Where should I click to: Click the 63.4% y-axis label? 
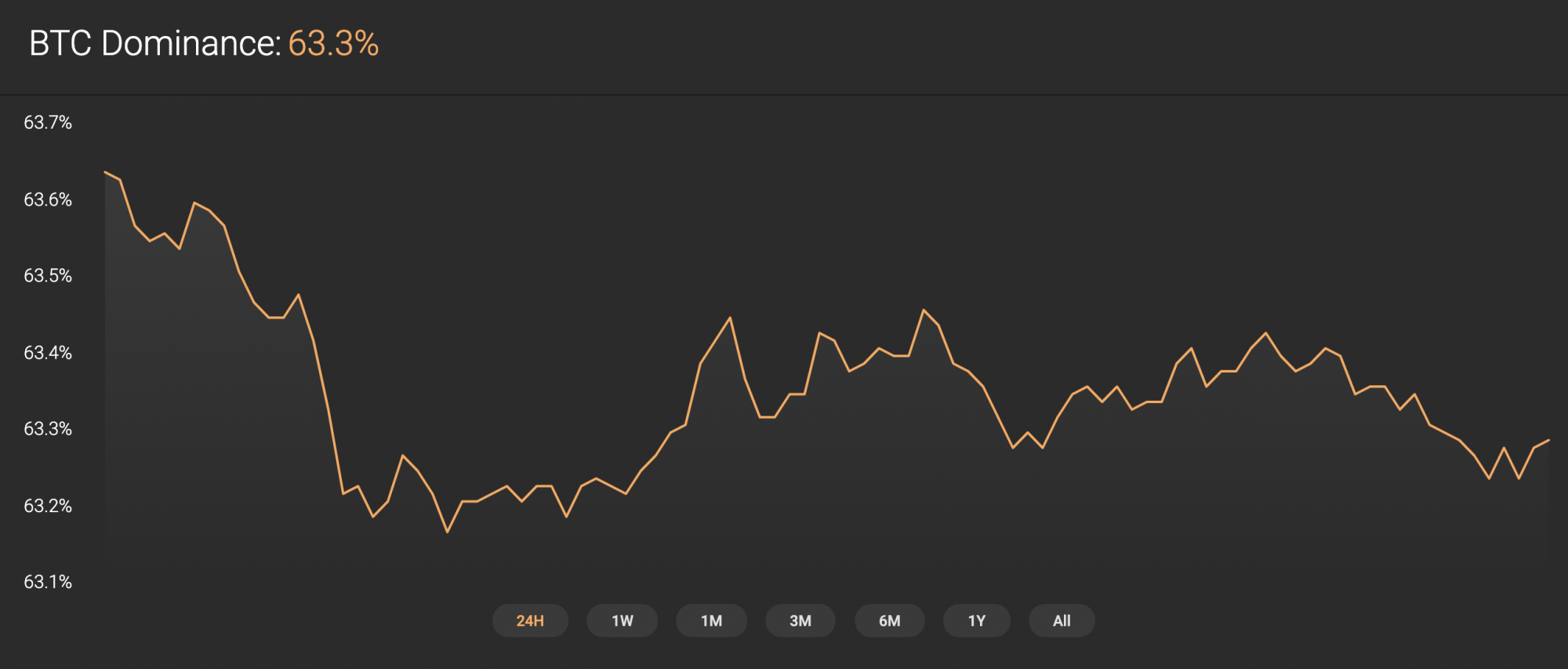pos(48,352)
